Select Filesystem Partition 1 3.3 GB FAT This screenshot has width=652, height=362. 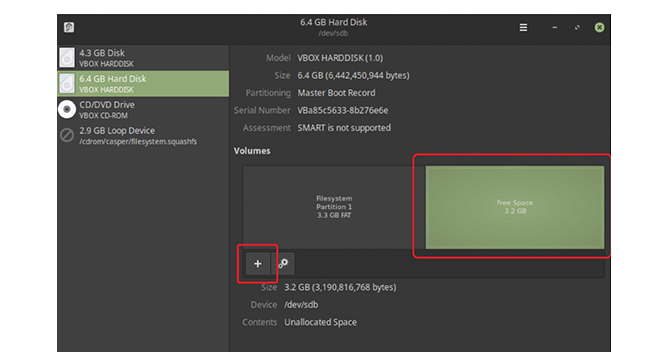334,207
